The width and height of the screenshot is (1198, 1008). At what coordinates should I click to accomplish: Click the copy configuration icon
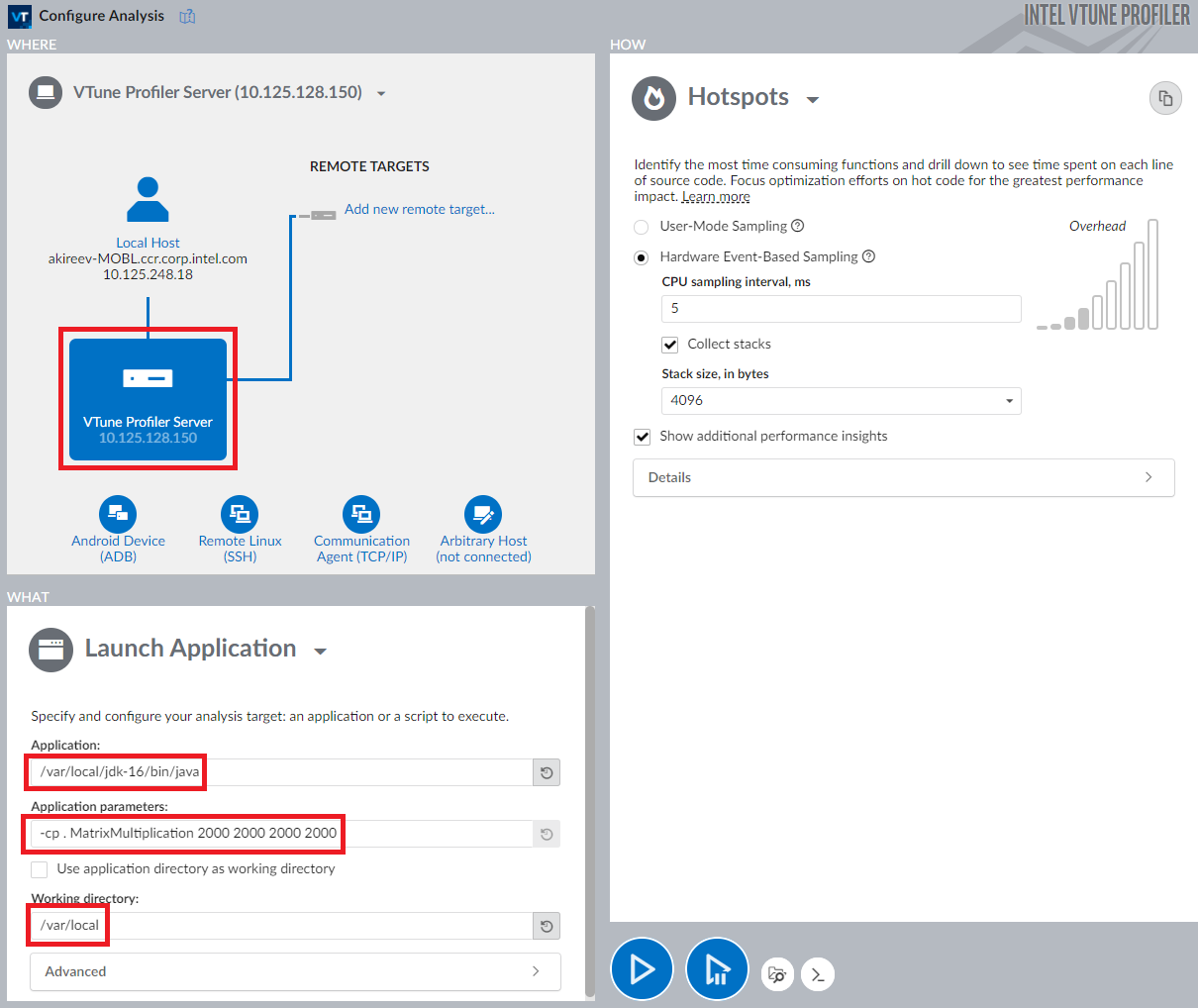click(1165, 98)
